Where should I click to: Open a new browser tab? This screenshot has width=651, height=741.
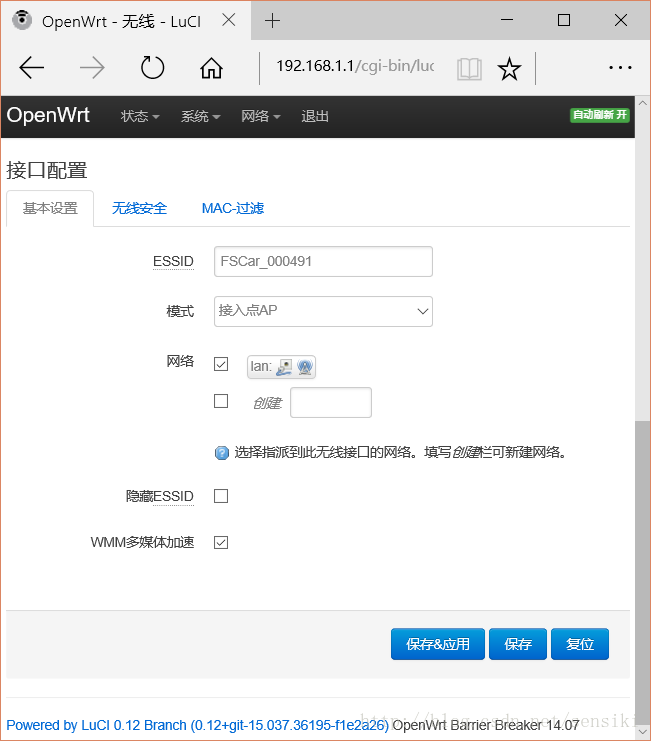[x=273, y=20]
